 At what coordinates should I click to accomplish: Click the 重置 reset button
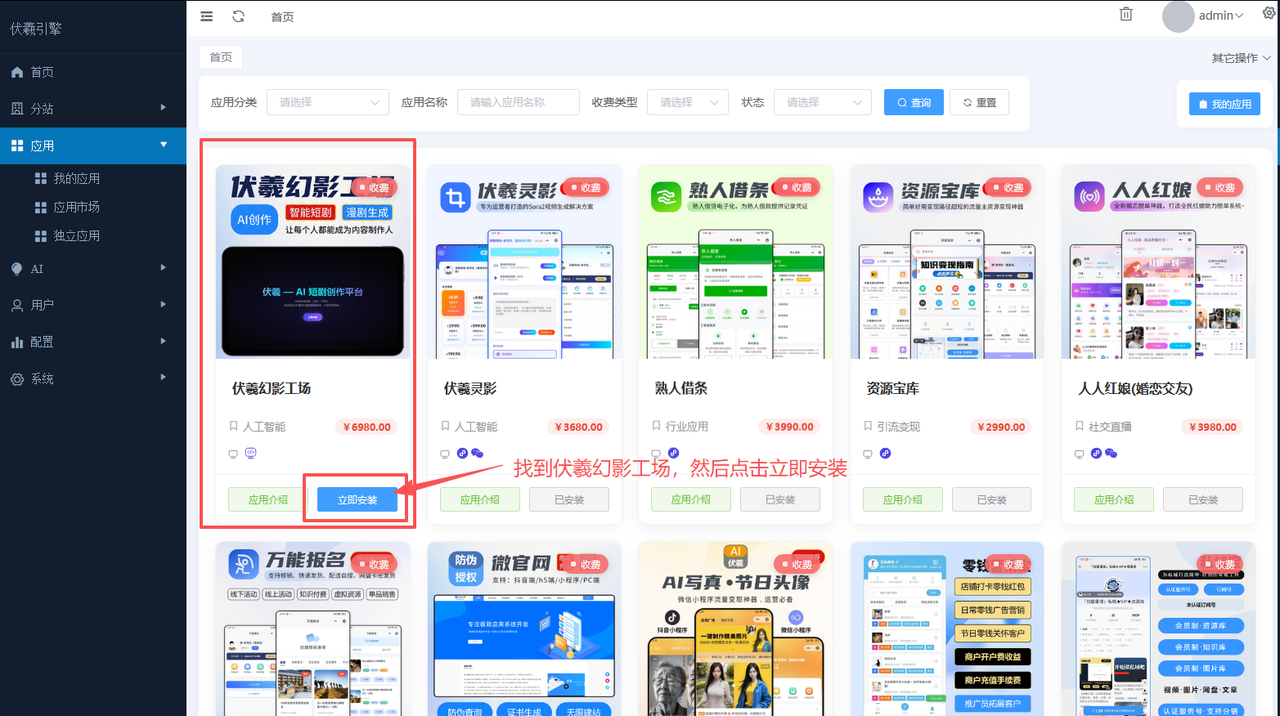[979, 102]
